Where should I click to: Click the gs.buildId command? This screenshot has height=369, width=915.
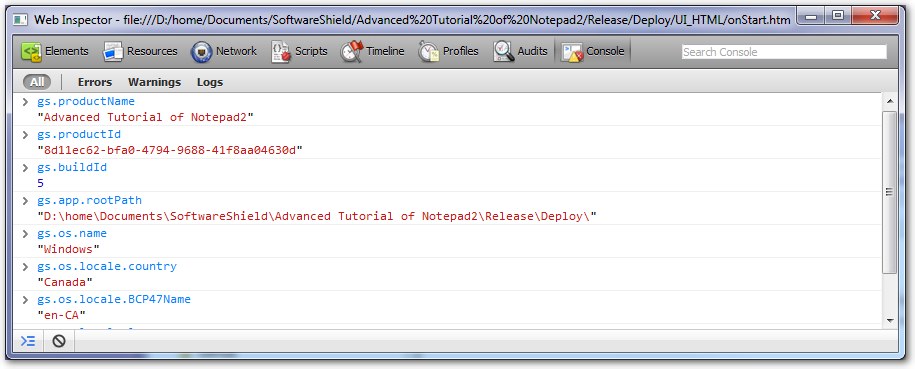(x=72, y=168)
